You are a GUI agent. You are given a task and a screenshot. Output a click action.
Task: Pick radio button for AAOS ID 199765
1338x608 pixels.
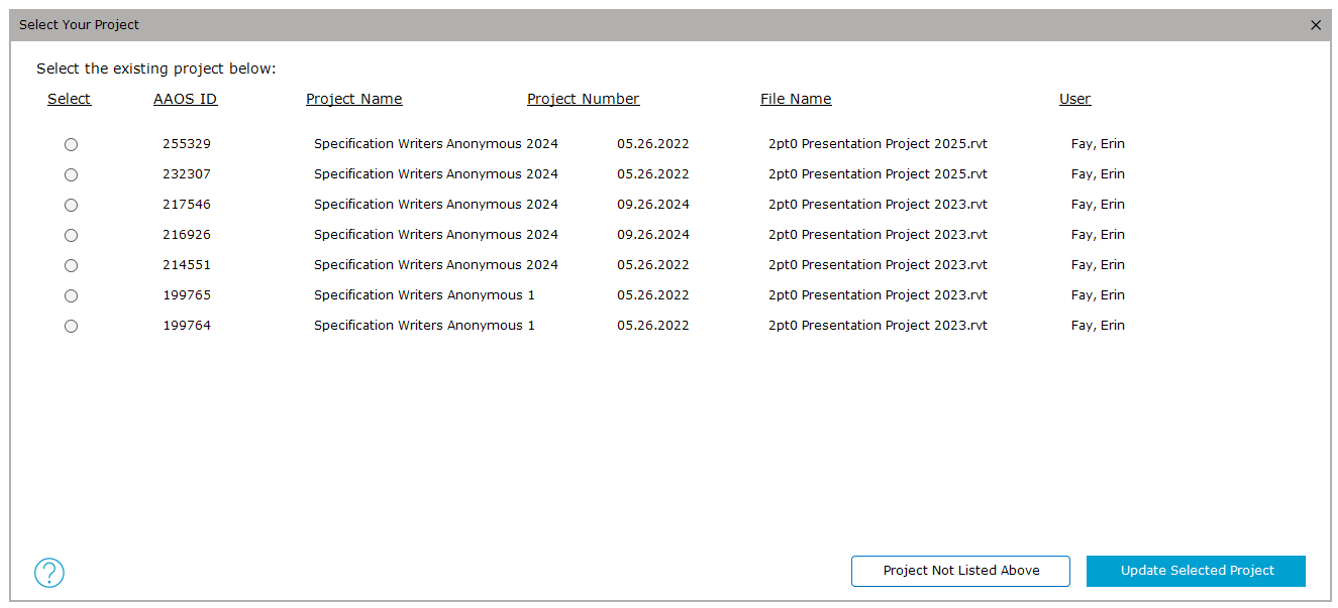pyautogui.click(x=71, y=295)
